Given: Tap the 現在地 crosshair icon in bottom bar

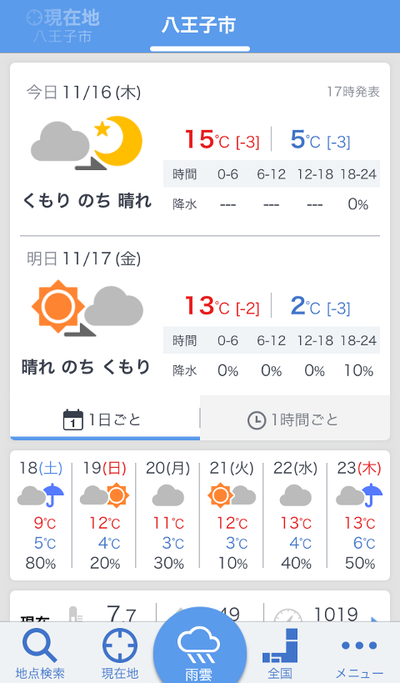Looking at the screenshot, I should pyautogui.click(x=120, y=646).
